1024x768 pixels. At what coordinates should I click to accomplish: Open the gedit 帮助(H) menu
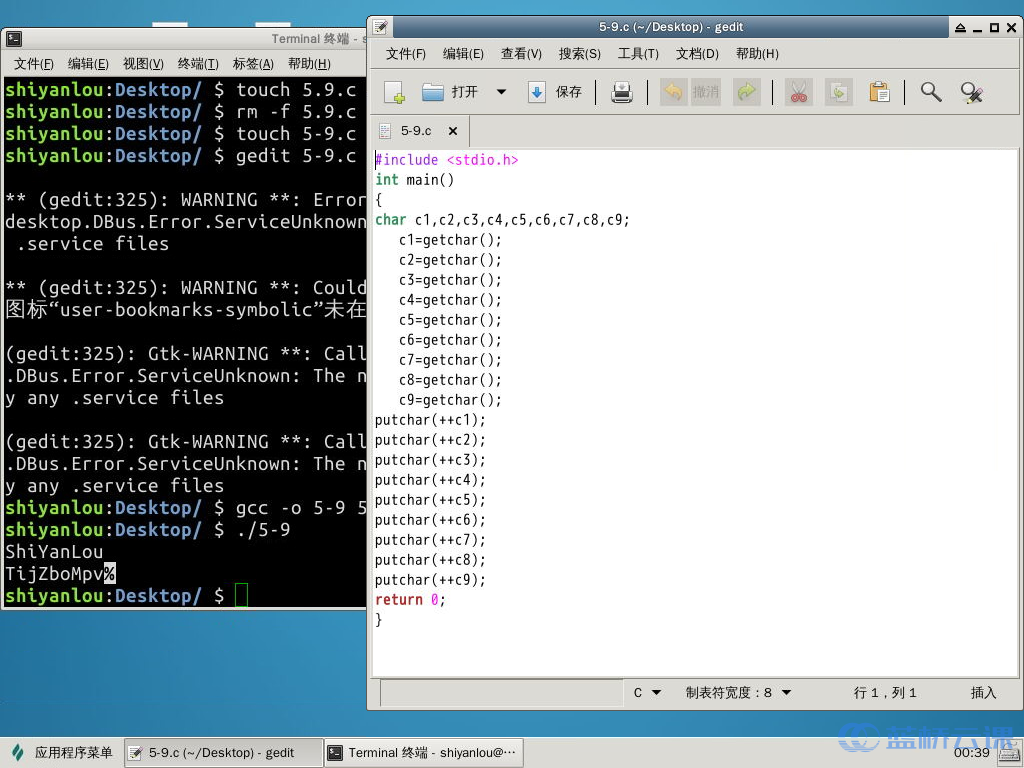pos(757,54)
